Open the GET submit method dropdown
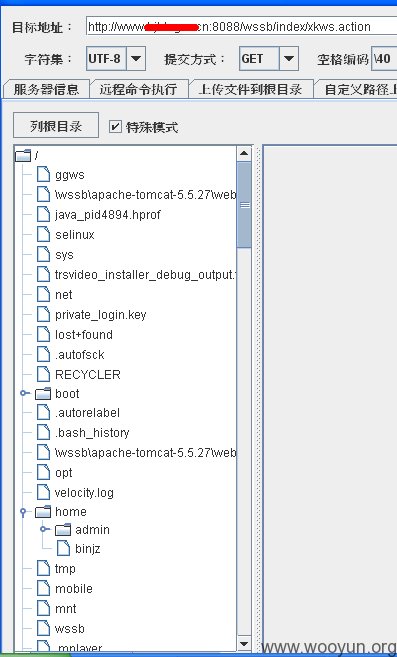The height and width of the screenshot is (657, 397). click(x=288, y=58)
